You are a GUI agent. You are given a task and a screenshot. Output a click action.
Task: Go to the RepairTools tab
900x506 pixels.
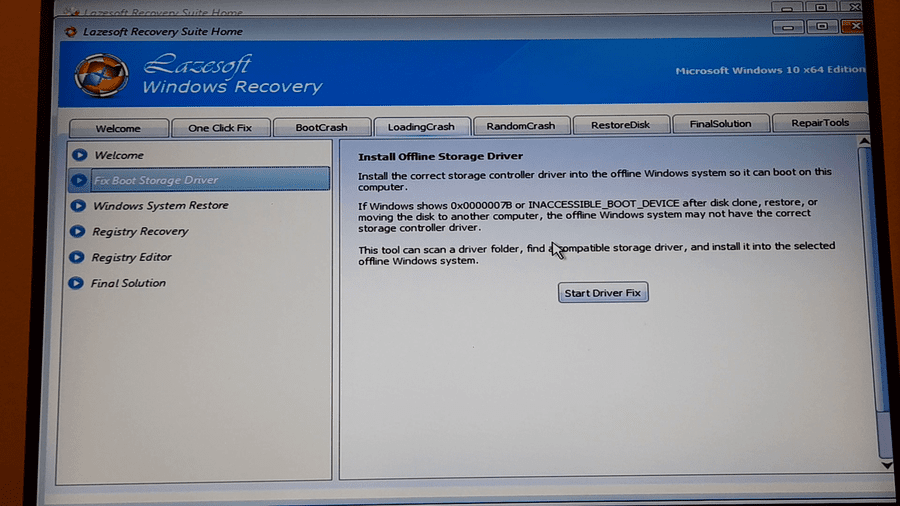coord(820,122)
